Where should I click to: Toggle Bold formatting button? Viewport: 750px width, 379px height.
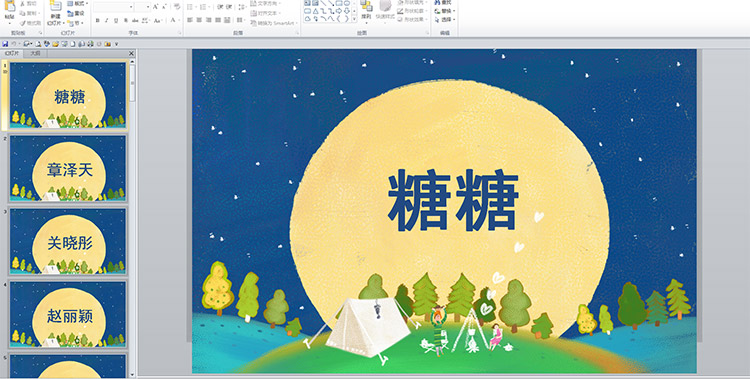point(98,21)
